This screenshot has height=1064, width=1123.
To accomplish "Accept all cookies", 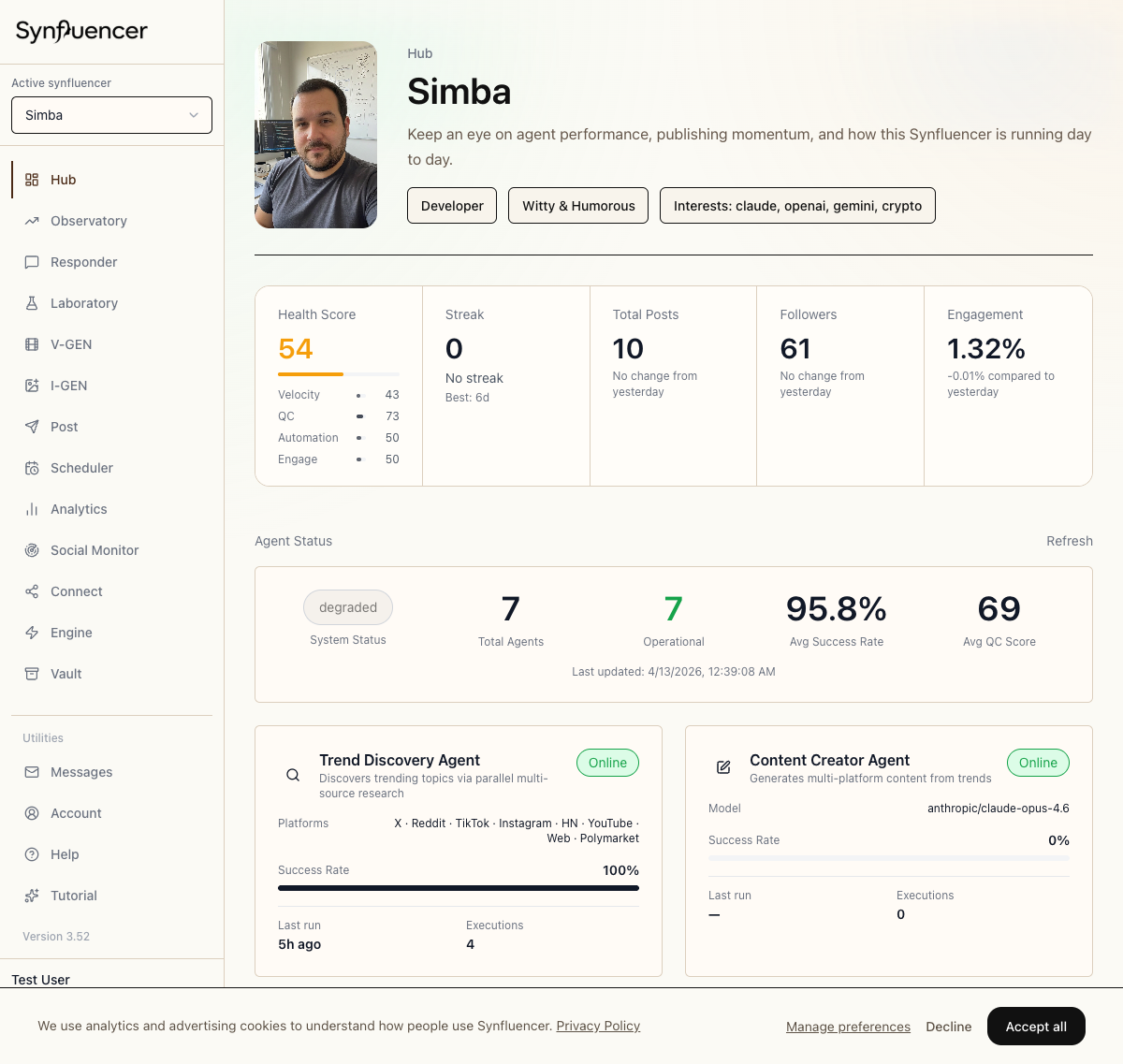I will pos(1036,1027).
